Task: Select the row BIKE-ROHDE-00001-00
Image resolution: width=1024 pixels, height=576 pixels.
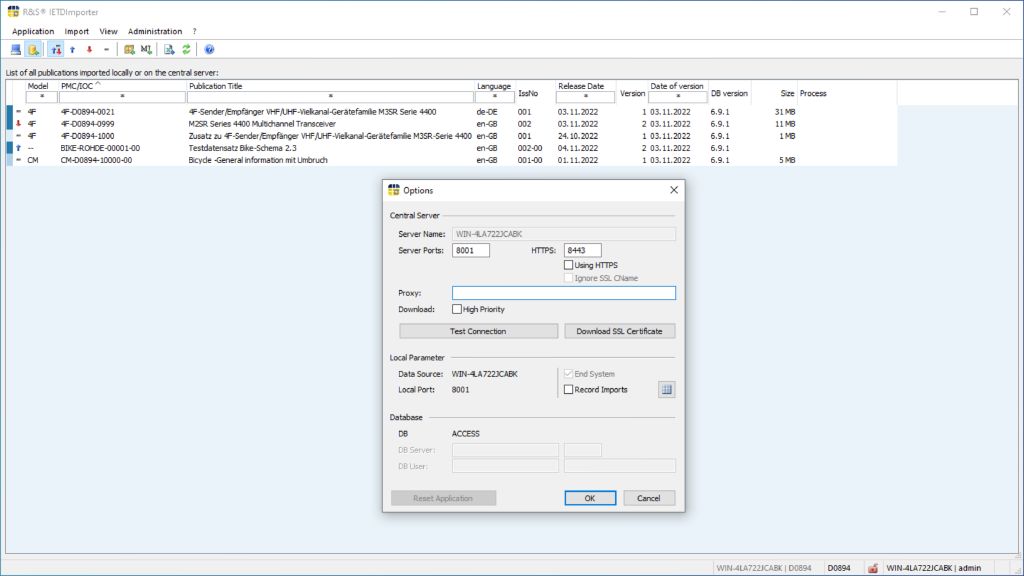Action: pyautogui.click(x=451, y=148)
